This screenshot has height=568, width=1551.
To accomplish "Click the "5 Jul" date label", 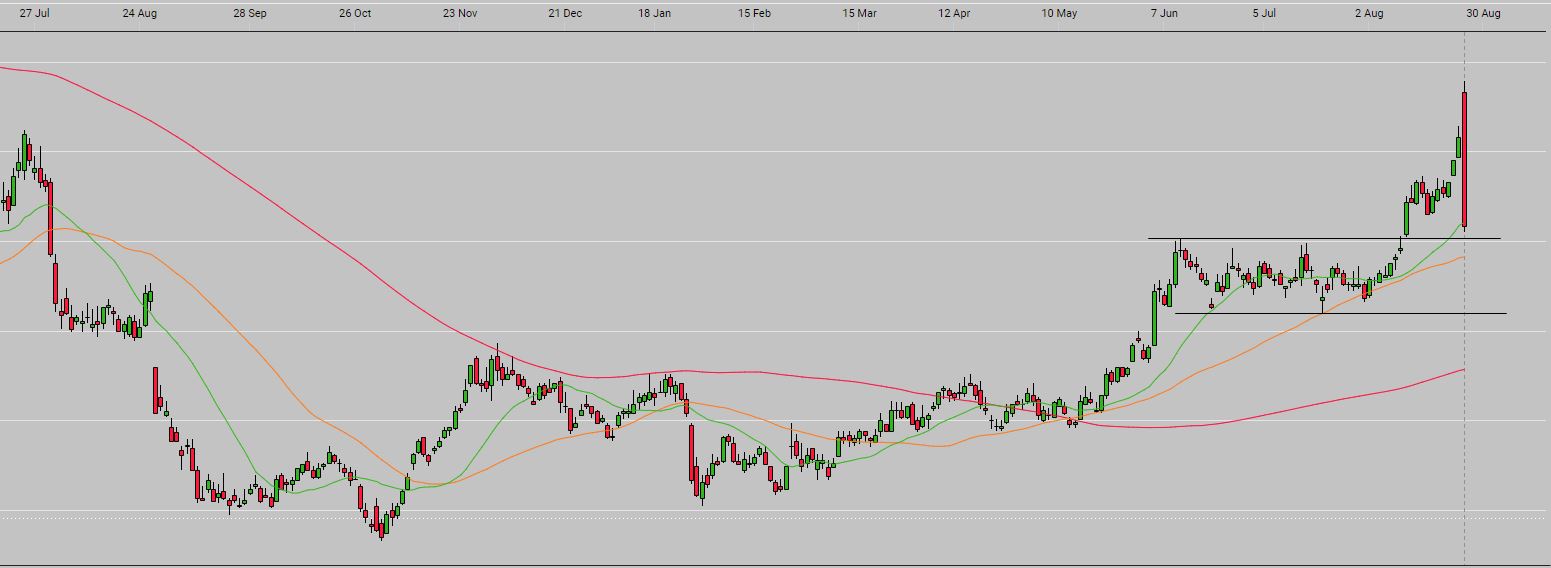I will click(1264, 14).
